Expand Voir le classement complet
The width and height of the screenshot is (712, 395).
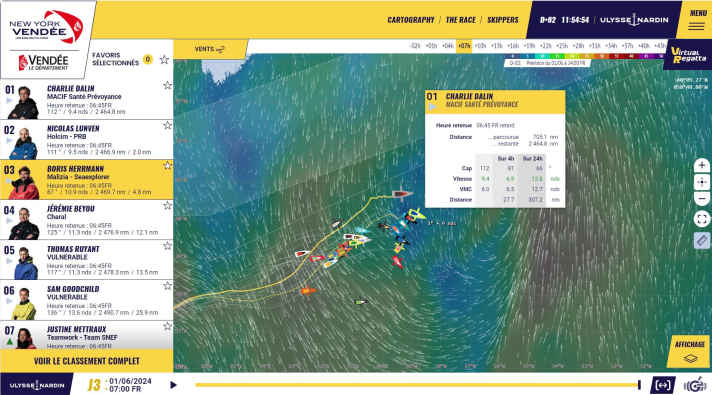point(87,361)
